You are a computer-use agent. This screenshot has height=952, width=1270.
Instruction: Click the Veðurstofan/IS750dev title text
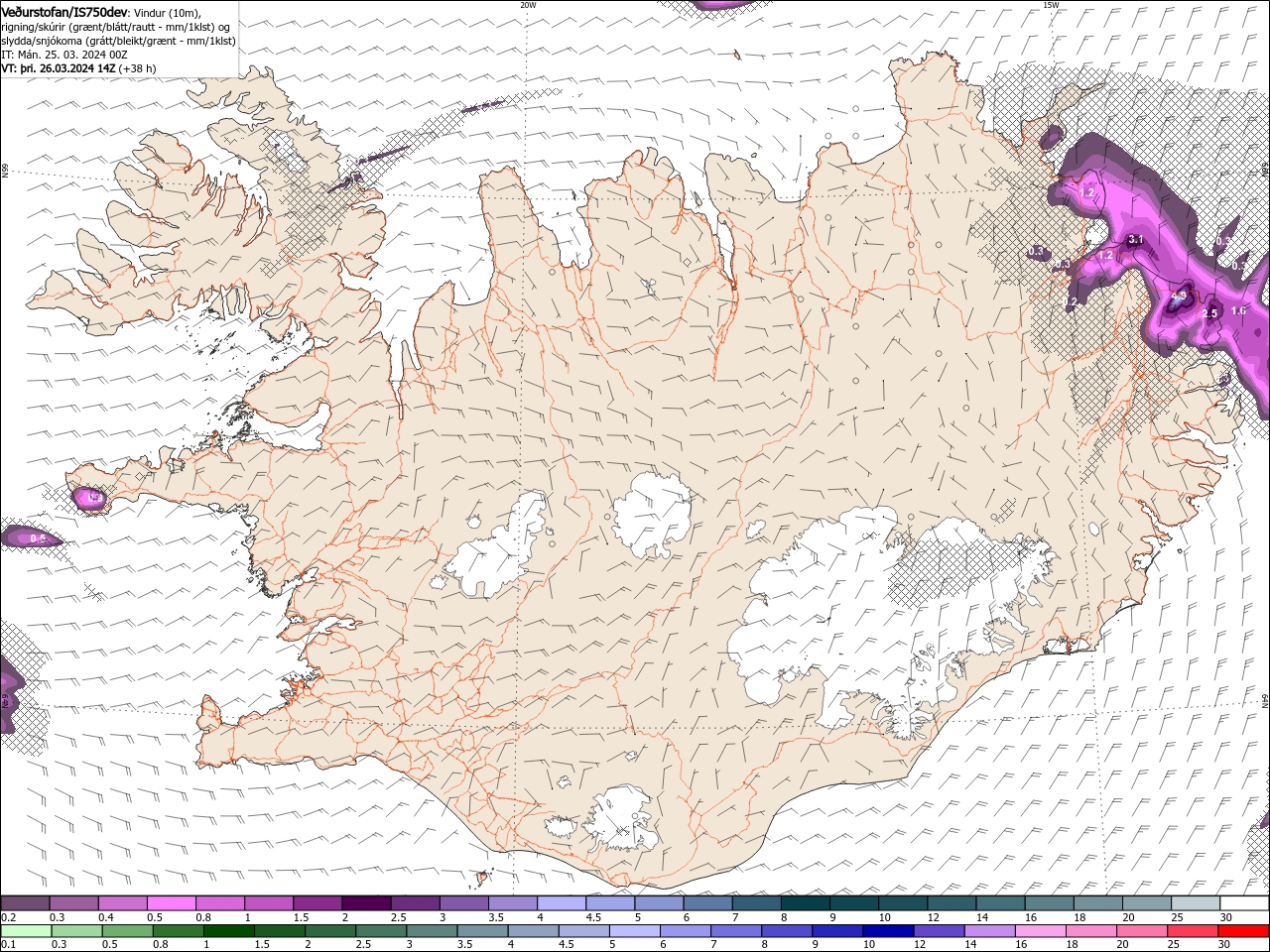pyautogui.click(x=64, y=11)
